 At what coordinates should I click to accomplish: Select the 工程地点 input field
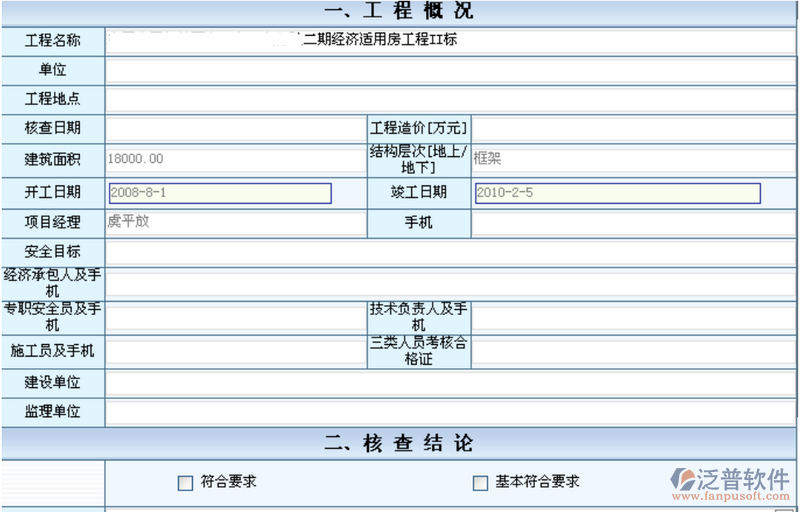pyautogui.click(x=450, y=100)
